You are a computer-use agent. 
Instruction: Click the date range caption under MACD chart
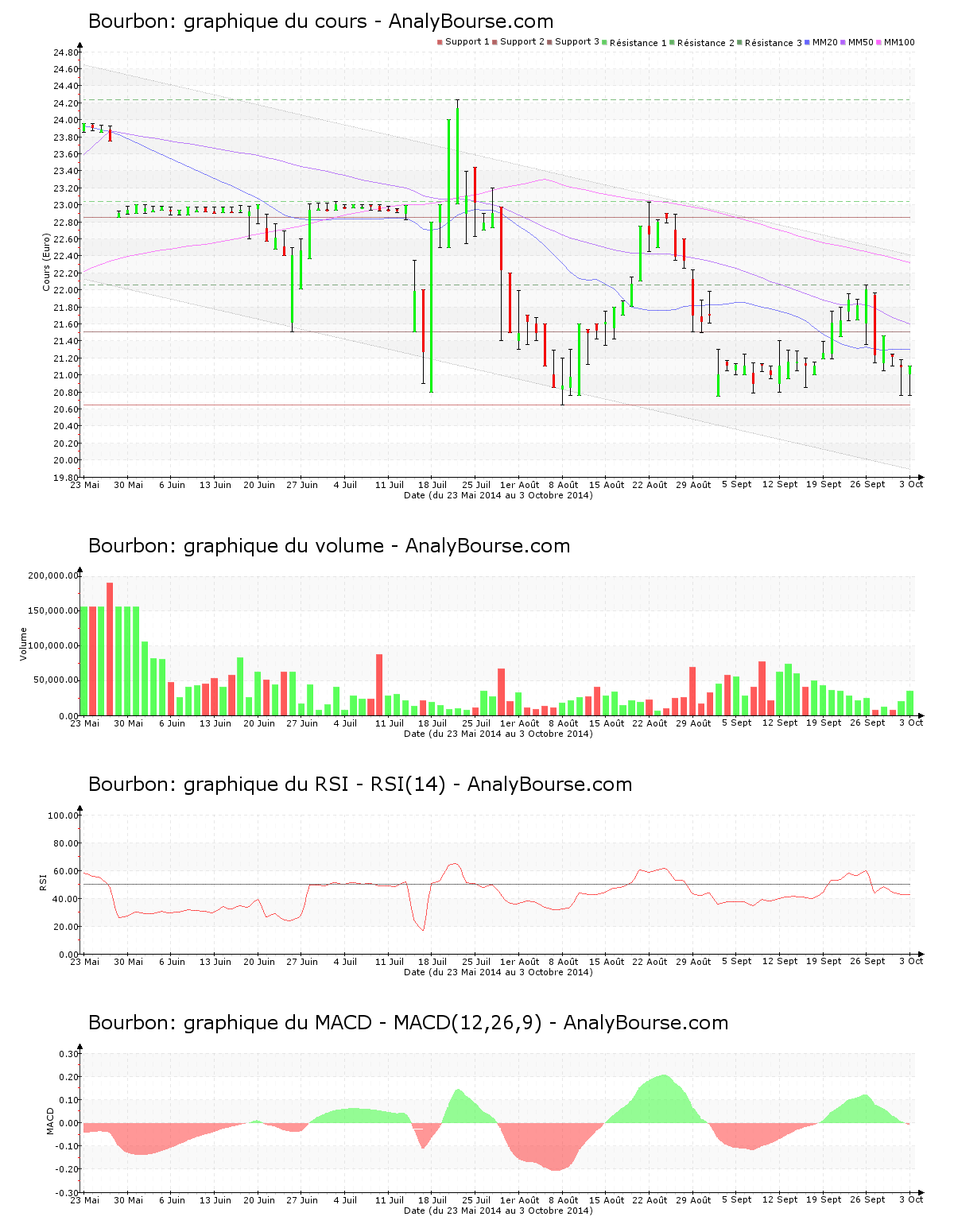(498, 1211)
